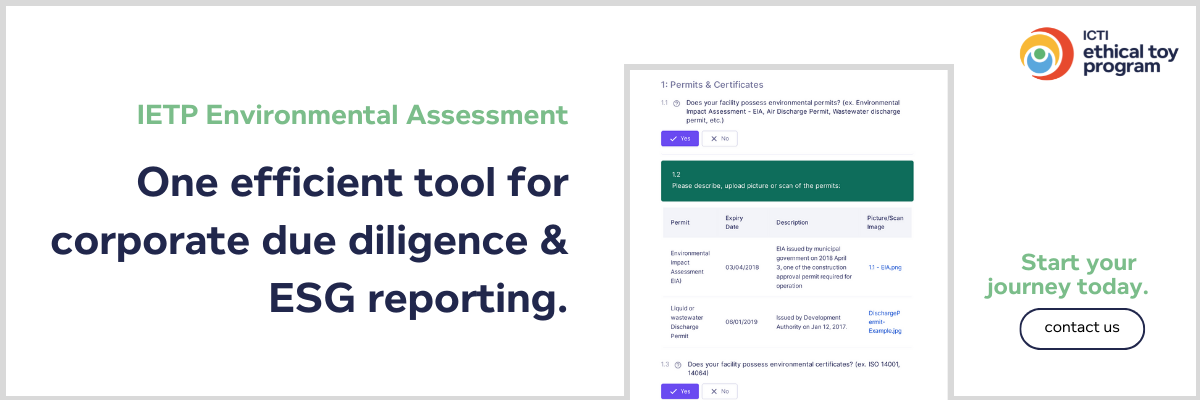
Task: Click the Permit column header
Action: point(680,222)
